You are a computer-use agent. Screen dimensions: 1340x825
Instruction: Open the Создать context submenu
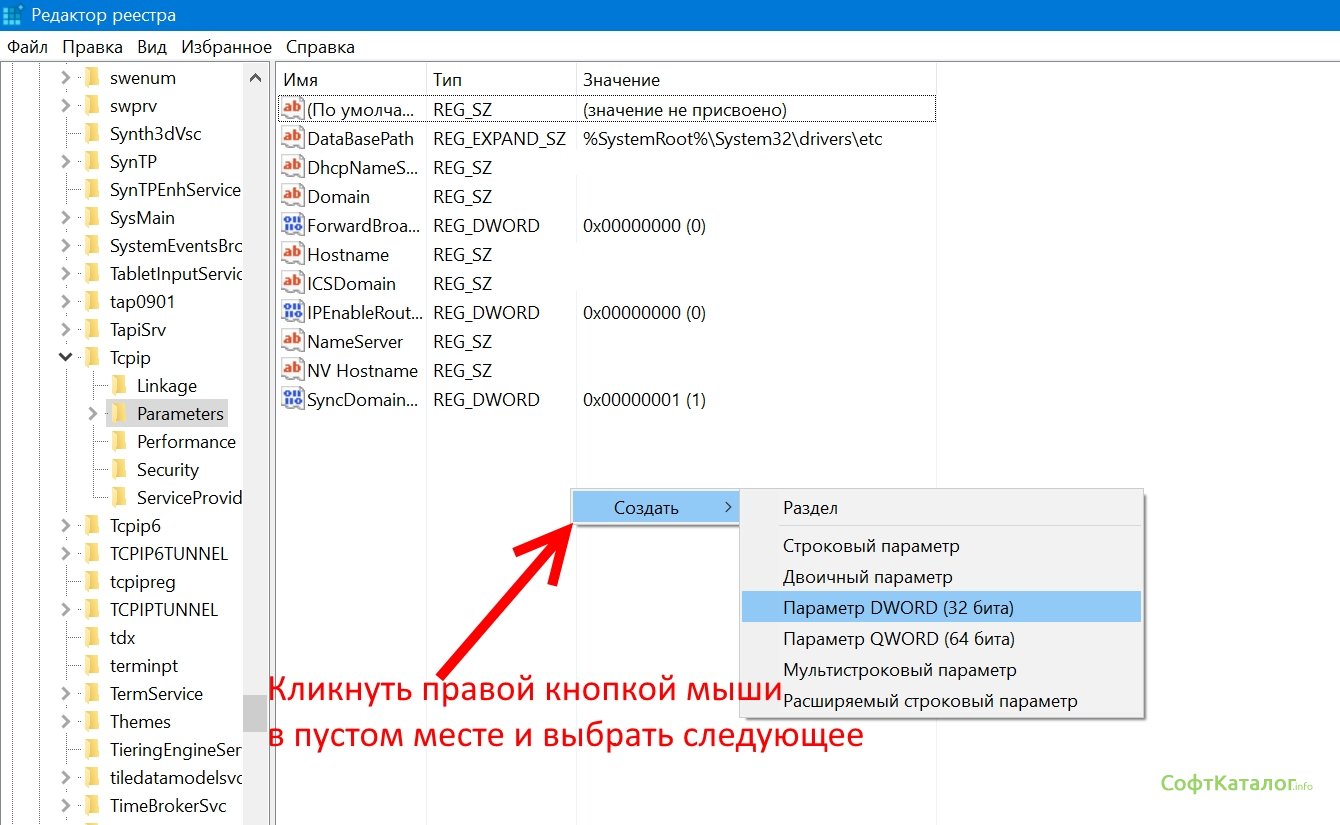[x=655, y=508]
